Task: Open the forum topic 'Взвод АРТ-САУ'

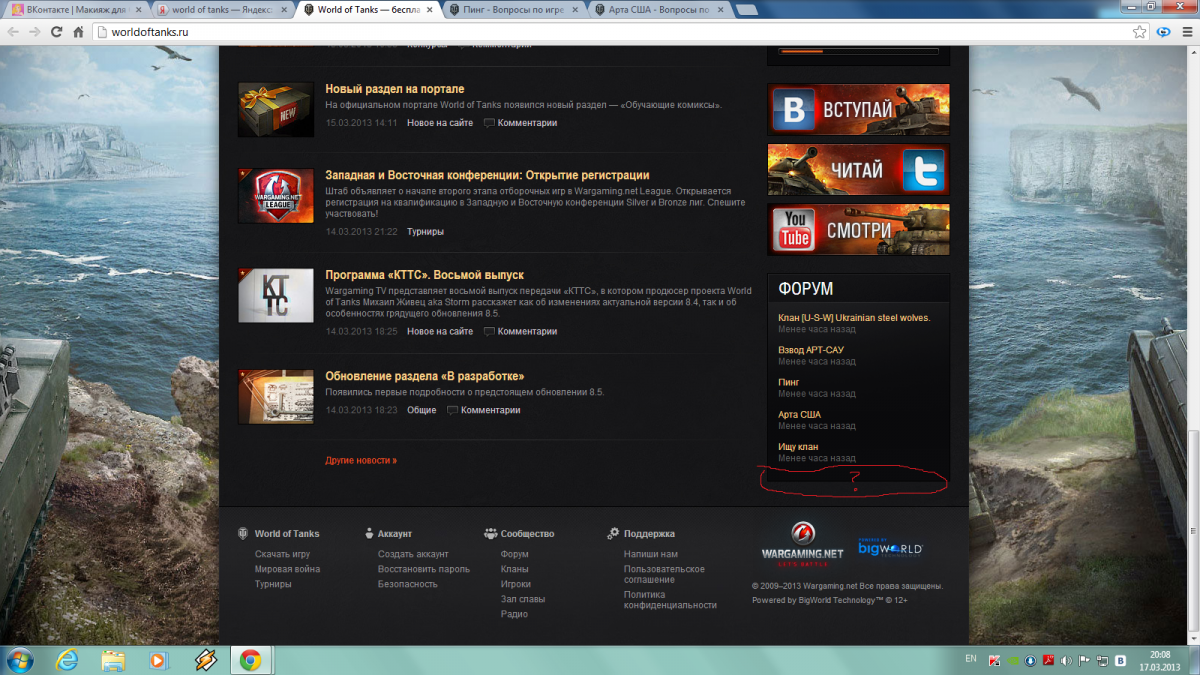Action: point(810,350)
